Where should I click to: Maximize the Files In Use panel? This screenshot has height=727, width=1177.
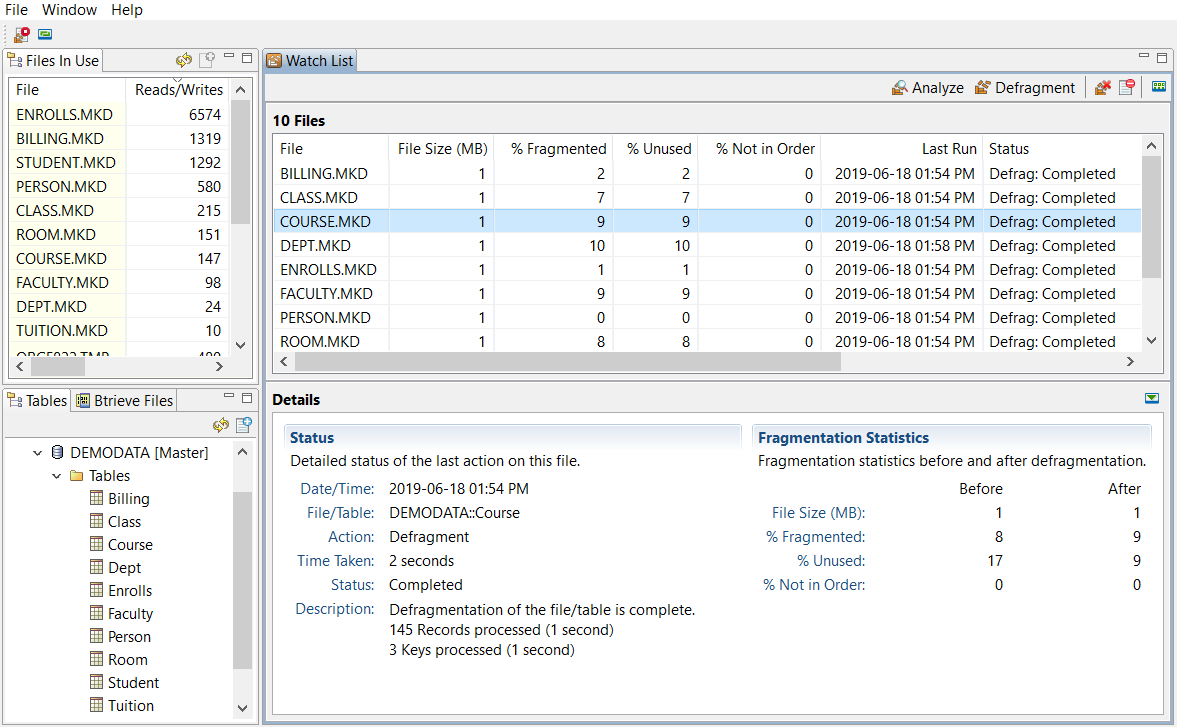click(x=247, y=58)
